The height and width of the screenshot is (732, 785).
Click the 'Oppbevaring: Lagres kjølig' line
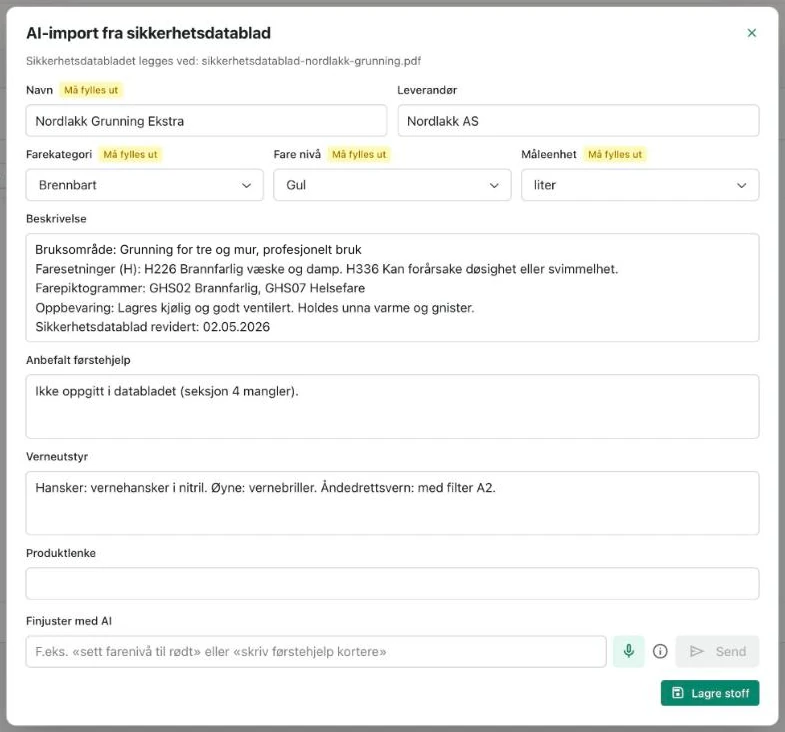255,307
